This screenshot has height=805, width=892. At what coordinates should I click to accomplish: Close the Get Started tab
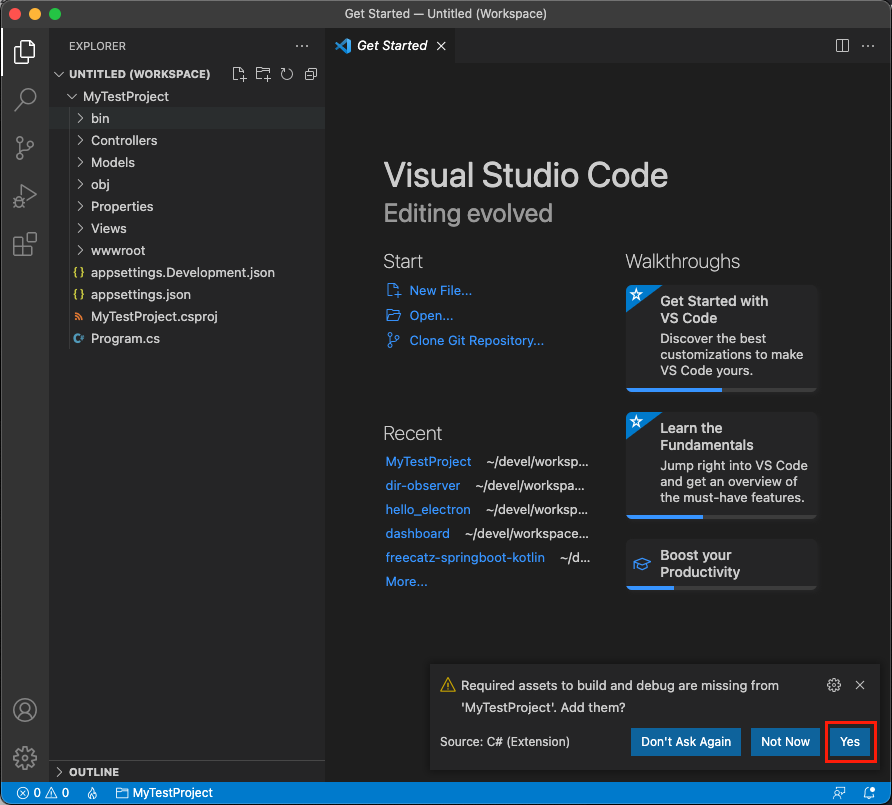click(x=441, y=46)
